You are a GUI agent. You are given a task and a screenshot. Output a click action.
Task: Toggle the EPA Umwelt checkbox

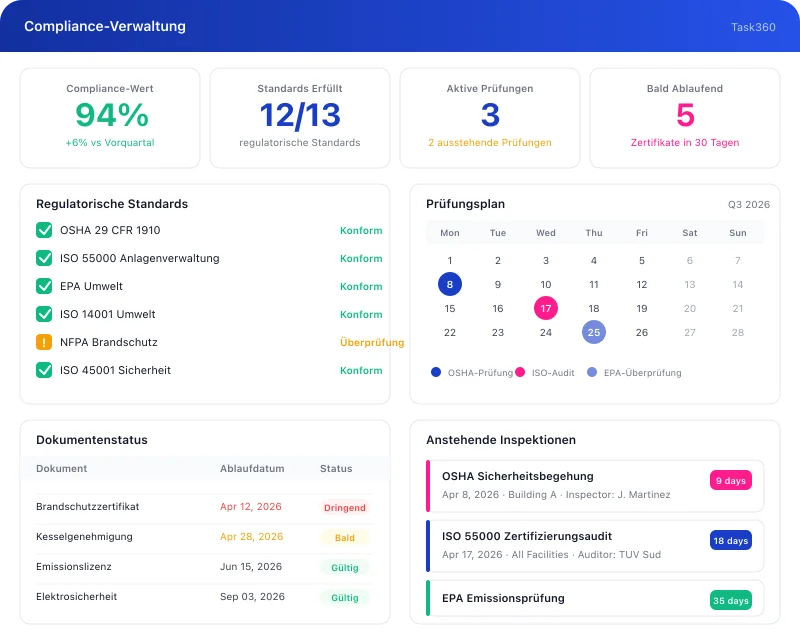[x=44, y=286]
